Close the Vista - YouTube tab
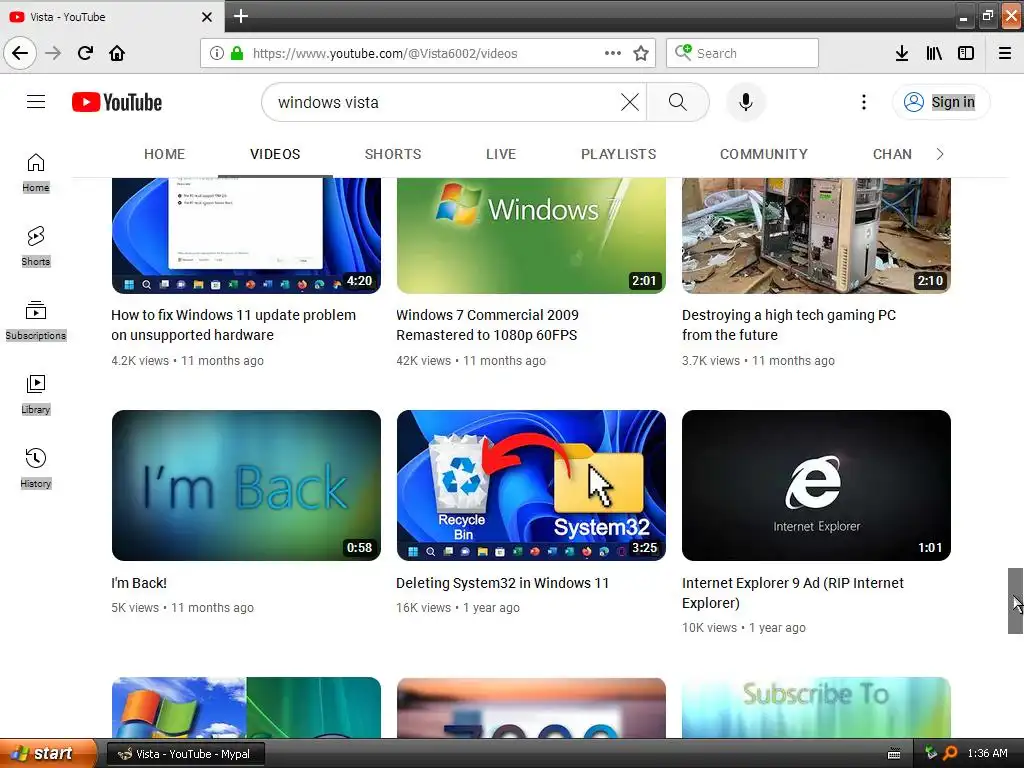This screenshot has width=1024, height=768. click(x=207, y=17)
